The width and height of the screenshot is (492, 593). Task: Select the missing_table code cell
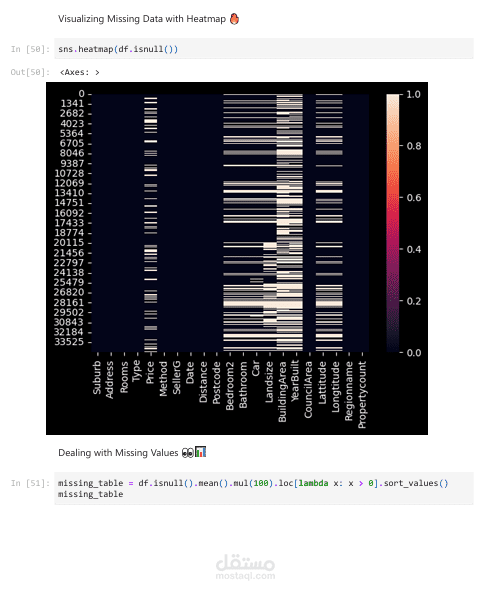(x=264, y=488)
